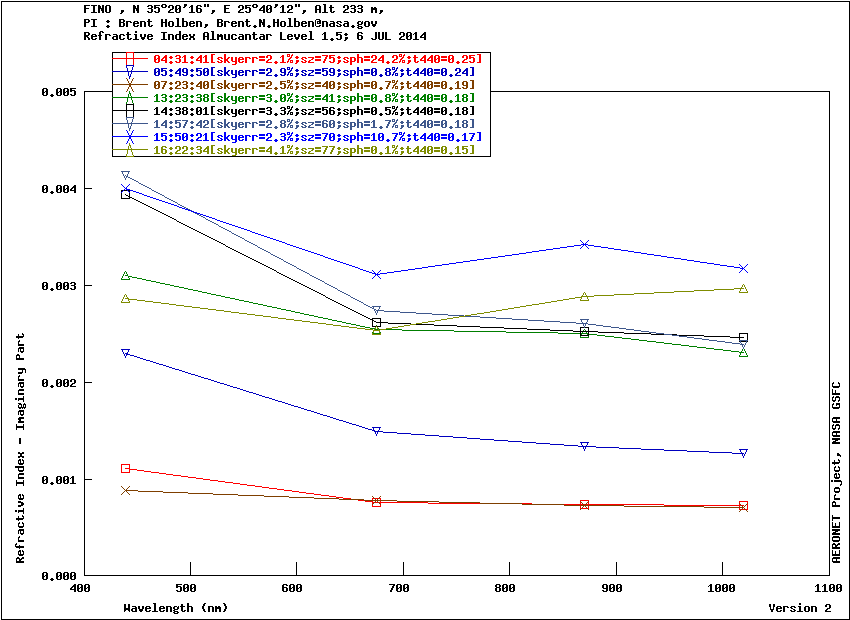
Task: Click the olive triangle marker in the 16:22:34 legend
Action: 129,149
